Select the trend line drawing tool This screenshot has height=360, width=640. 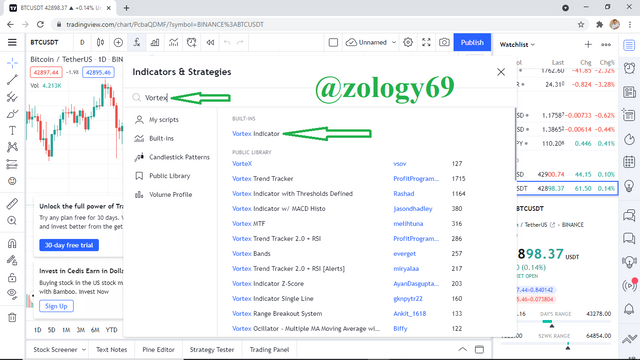coord(12,80)
